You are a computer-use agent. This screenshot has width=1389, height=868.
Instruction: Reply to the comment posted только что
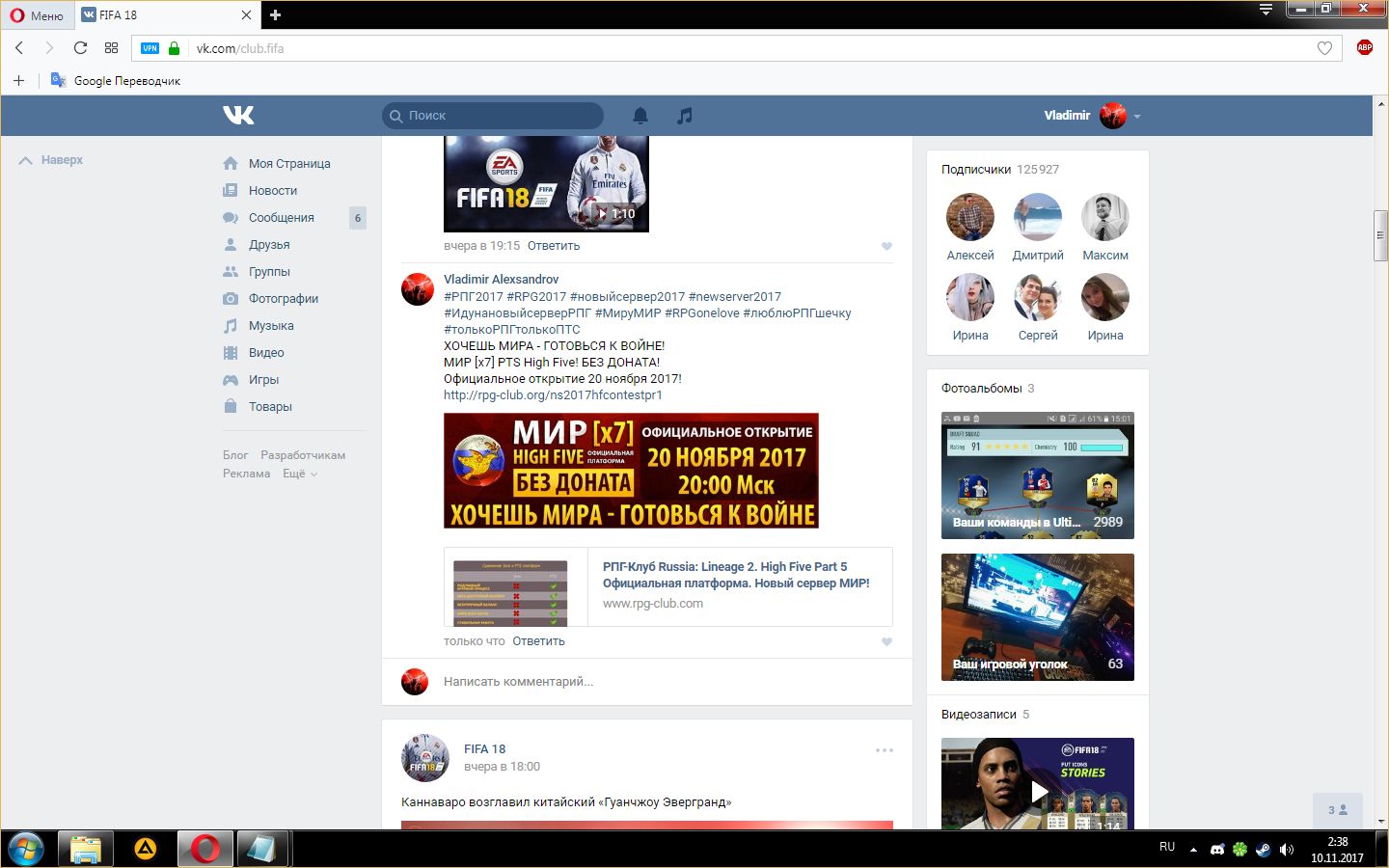[x=538, y=641]
